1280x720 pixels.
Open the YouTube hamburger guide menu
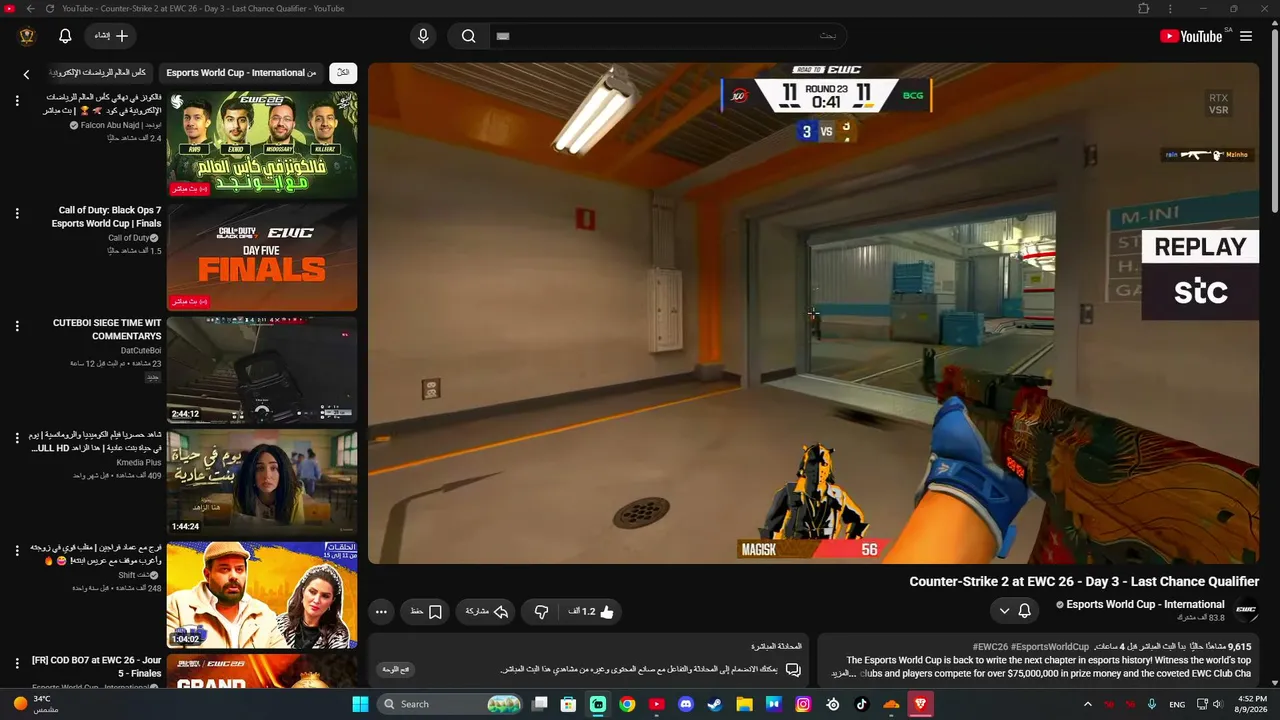1246,36
